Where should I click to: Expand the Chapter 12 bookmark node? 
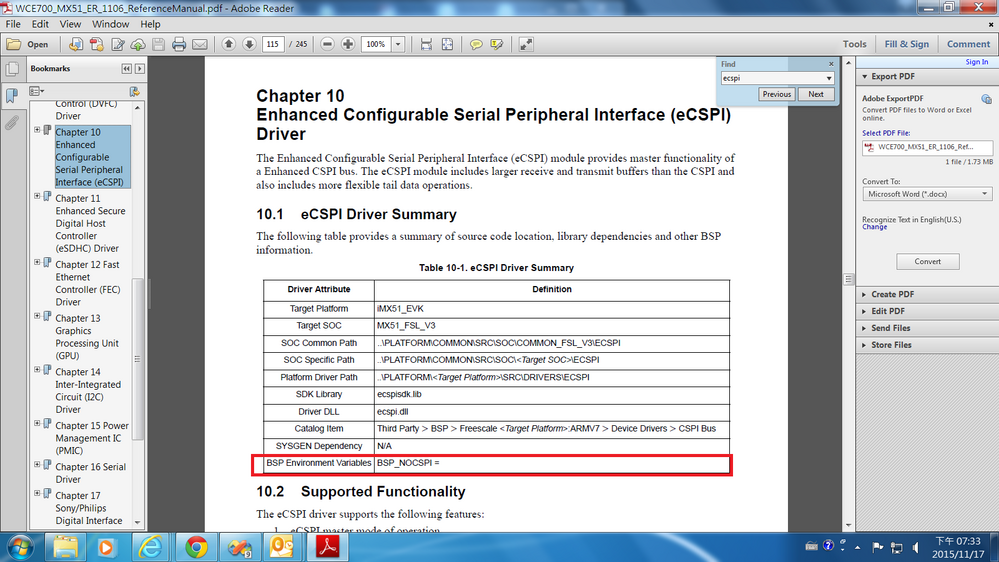(37, 263)
